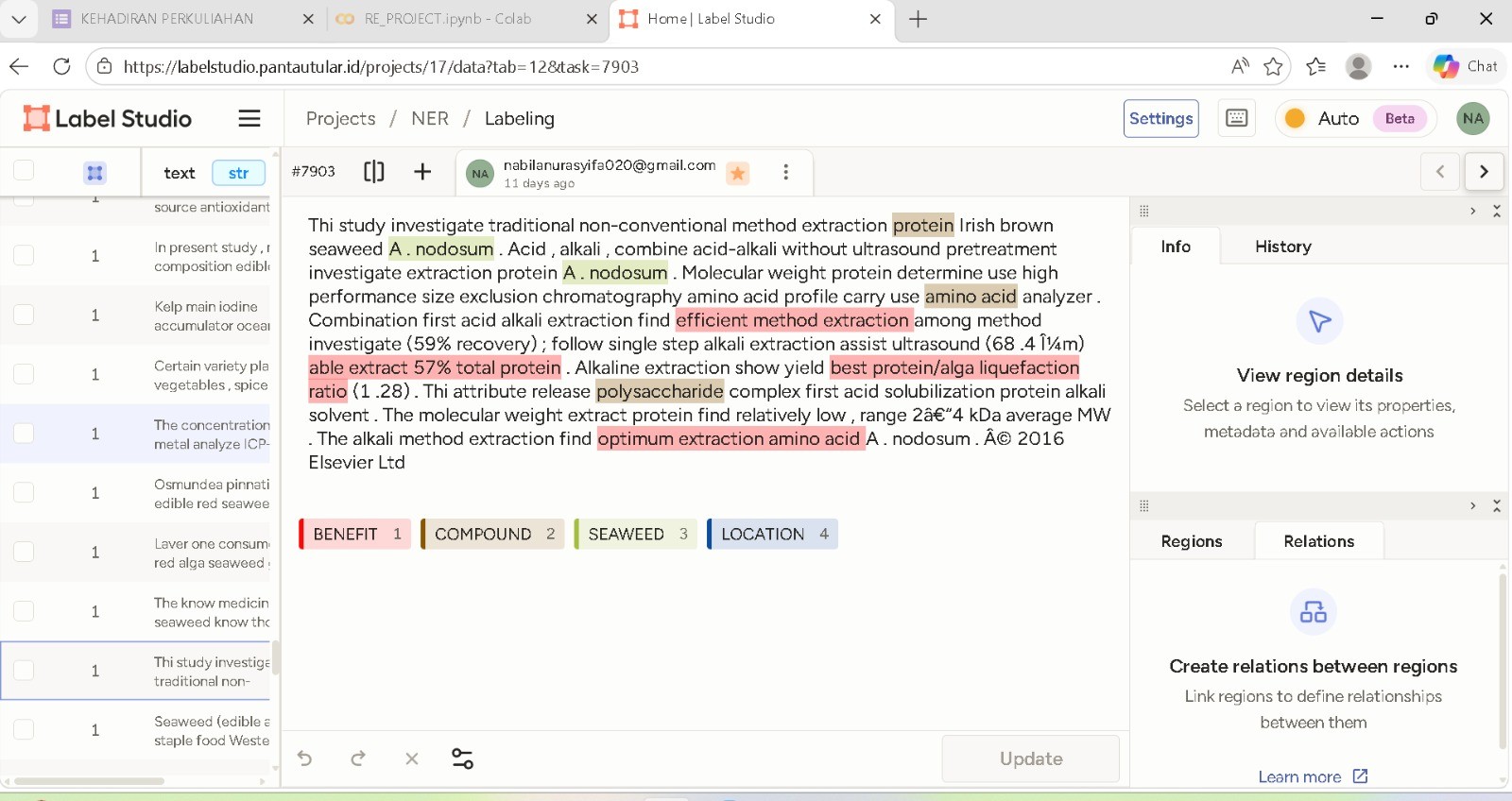Open NER breadcrumb link
Viewport: 1512px width, 801px height.
[x=430, y=118]
